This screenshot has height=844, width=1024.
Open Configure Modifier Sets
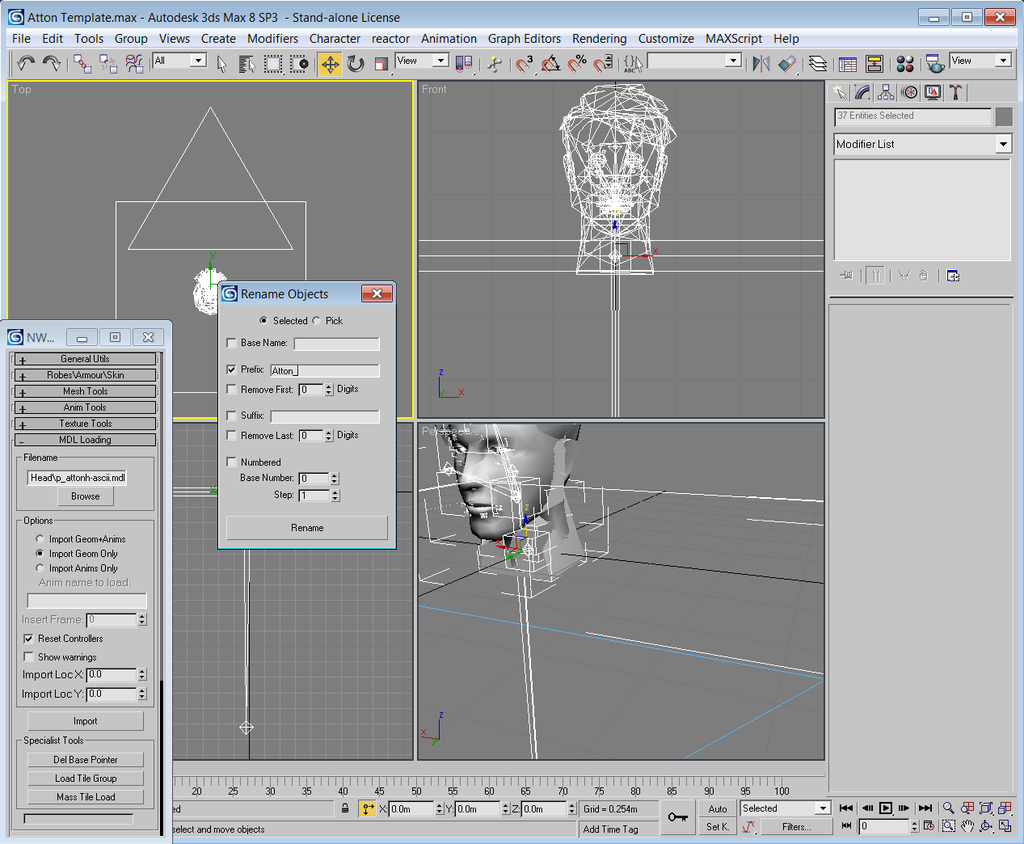pos(953,276)
